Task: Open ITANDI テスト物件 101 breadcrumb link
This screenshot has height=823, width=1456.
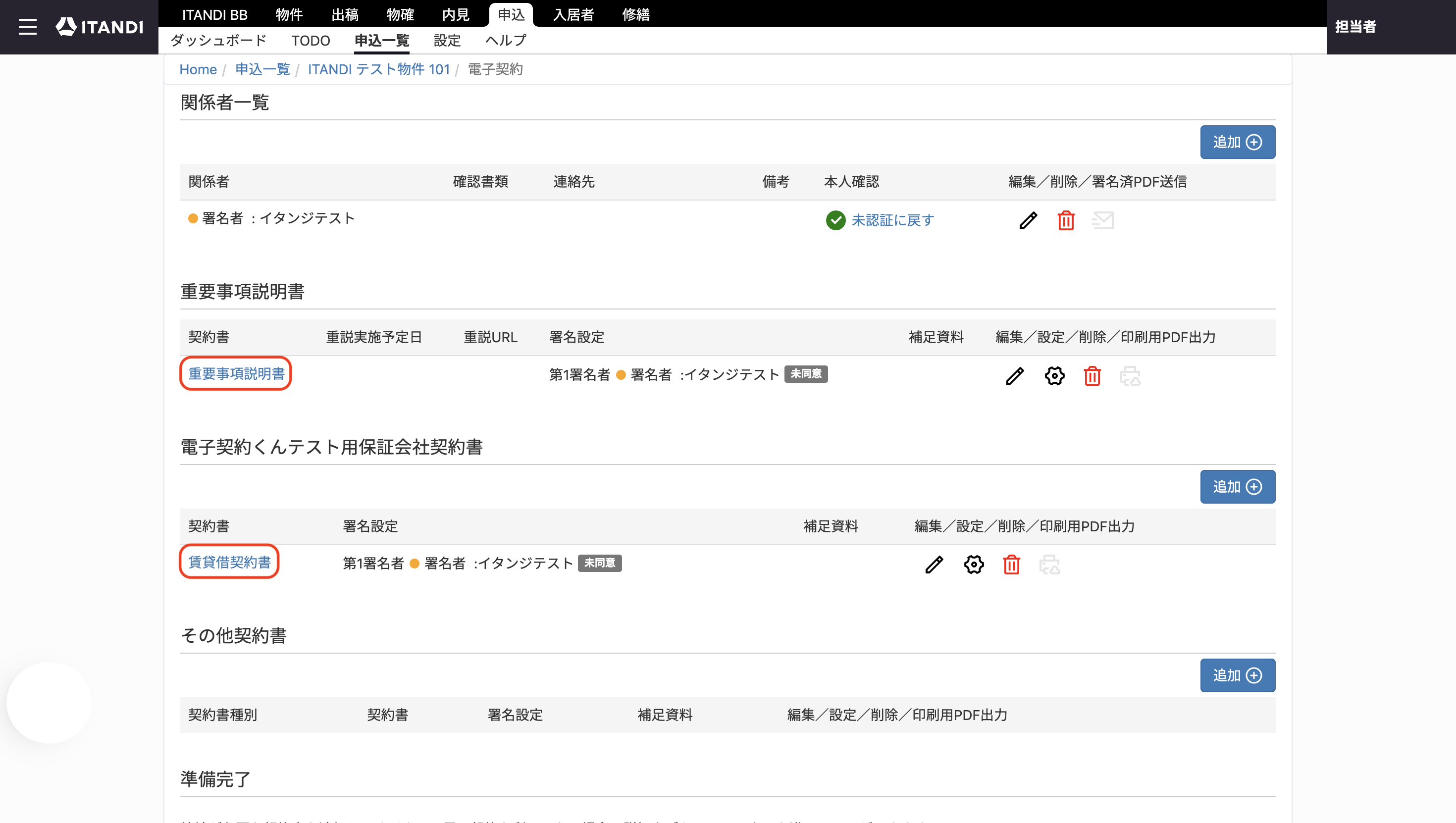Action: click(x=379, y=69)
